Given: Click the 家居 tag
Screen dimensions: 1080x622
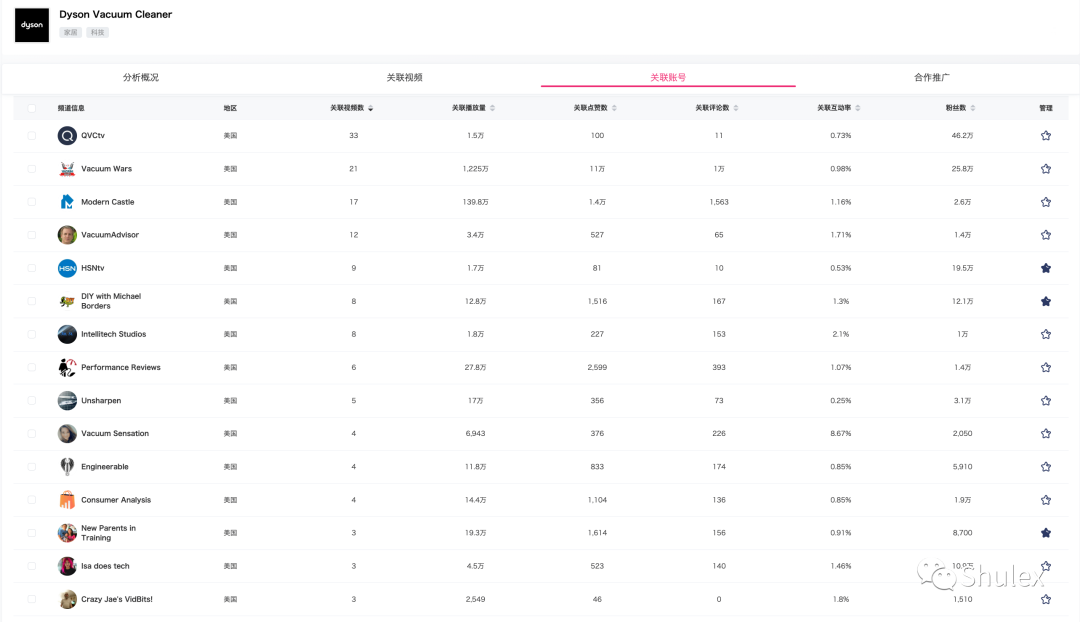Looking at the screenshot, I should (70, 32).
